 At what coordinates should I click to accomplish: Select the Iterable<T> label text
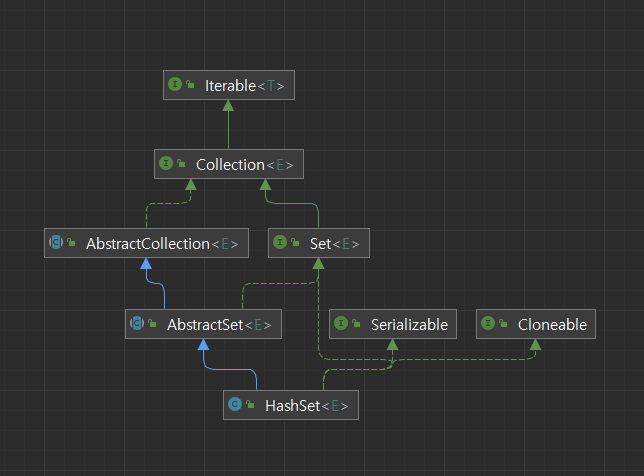[x=245, y=86]
